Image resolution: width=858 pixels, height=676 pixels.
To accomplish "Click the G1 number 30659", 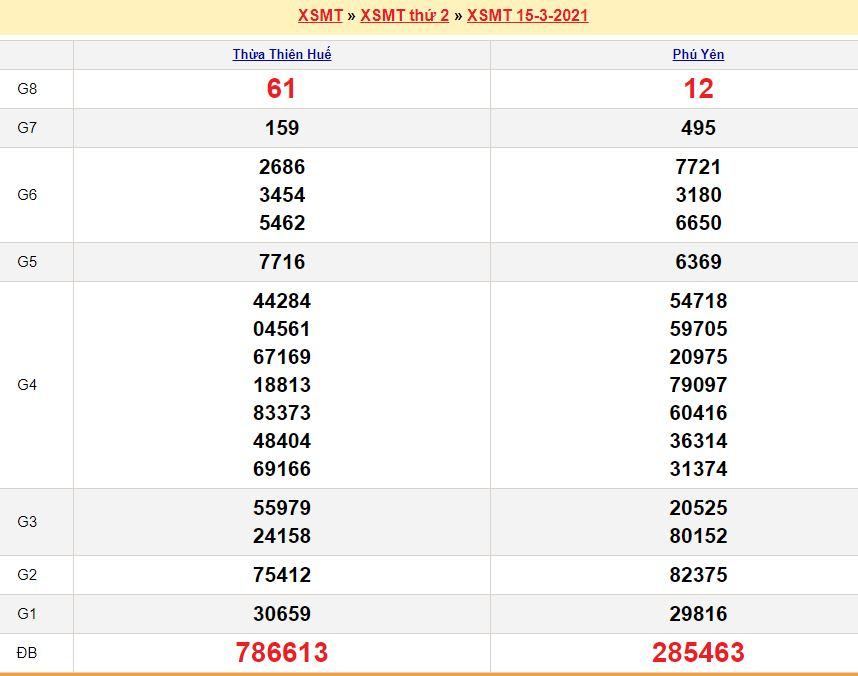I will click(282, 614).
